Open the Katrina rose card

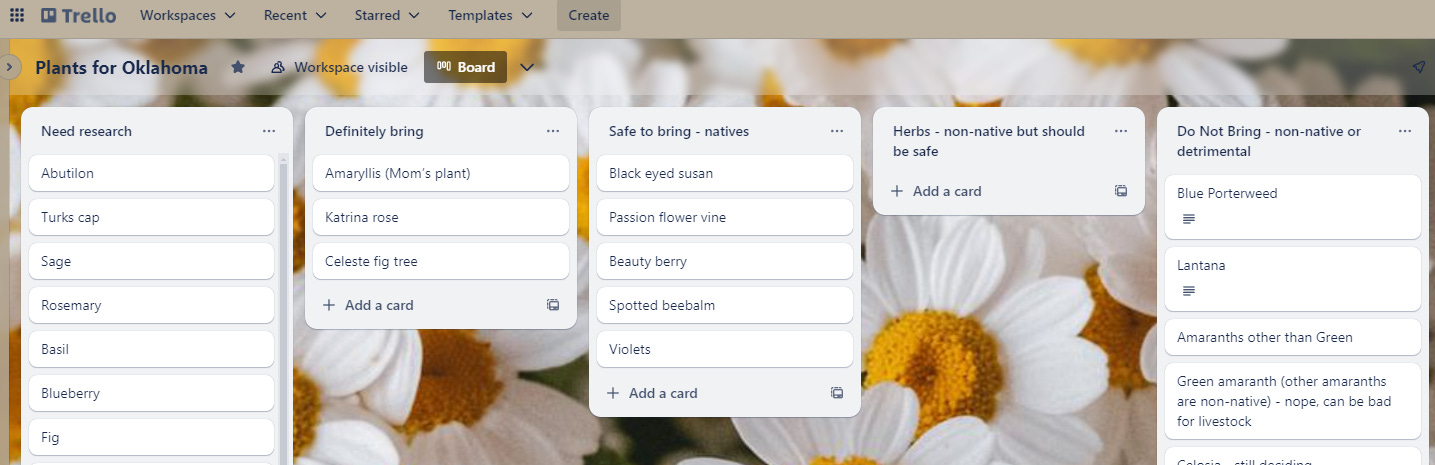[441, 217]
